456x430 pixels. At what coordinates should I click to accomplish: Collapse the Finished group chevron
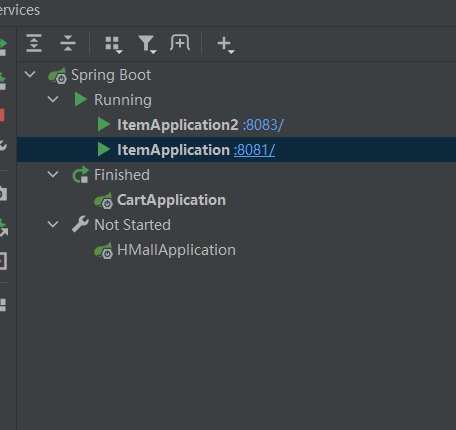(x=53, y=174)
